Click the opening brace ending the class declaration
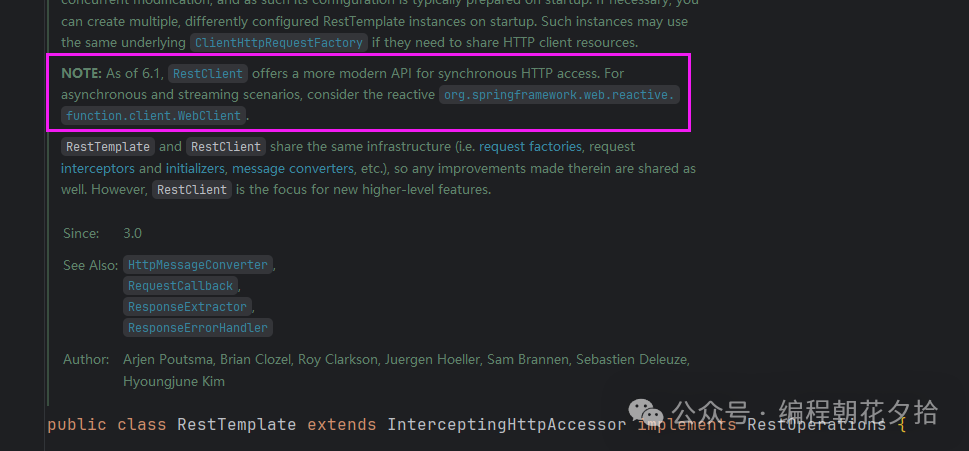Viewport: 969px width, 451px height. click(x=902, y=425)
